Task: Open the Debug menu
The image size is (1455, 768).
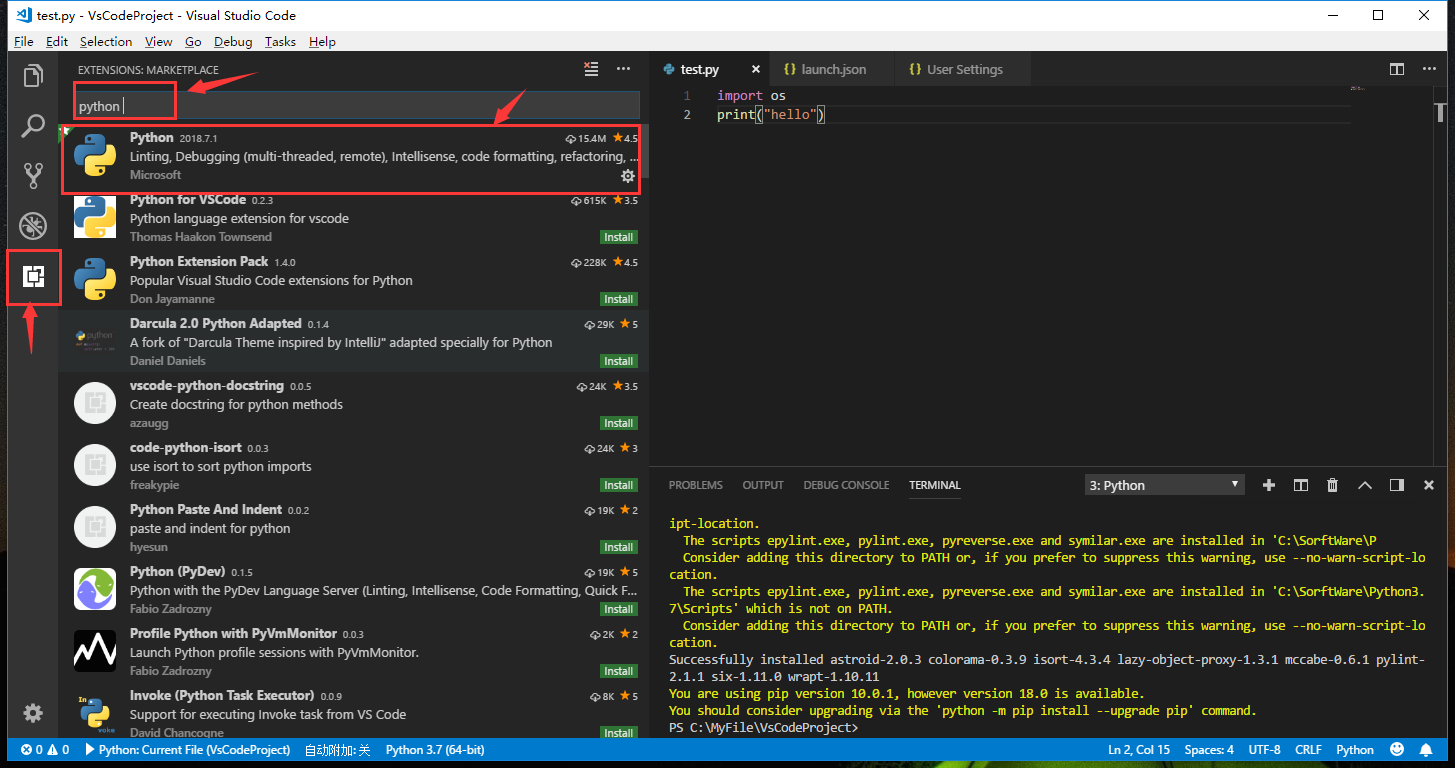Action: click(232, 41)
